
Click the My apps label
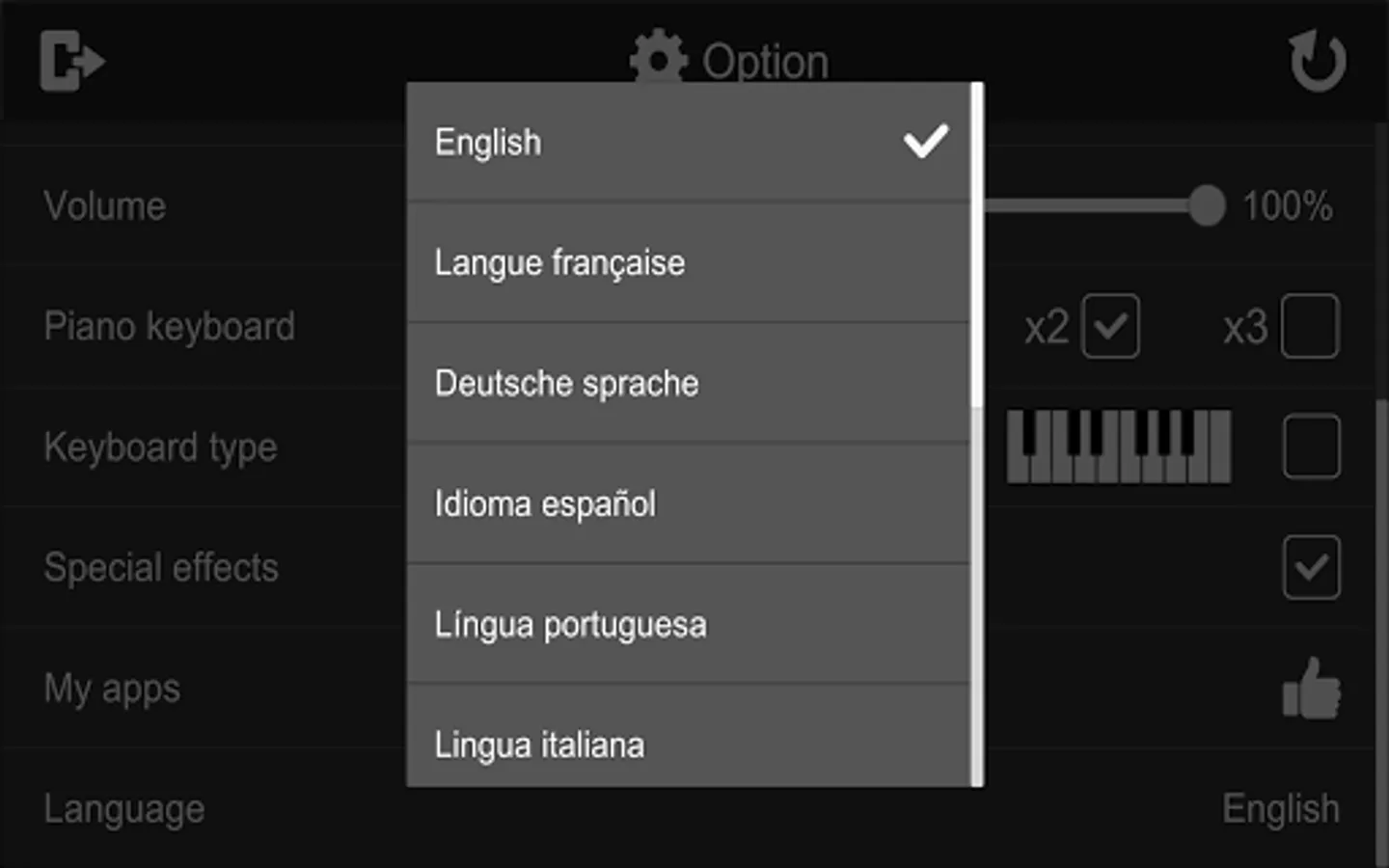[x=112, y=689]
